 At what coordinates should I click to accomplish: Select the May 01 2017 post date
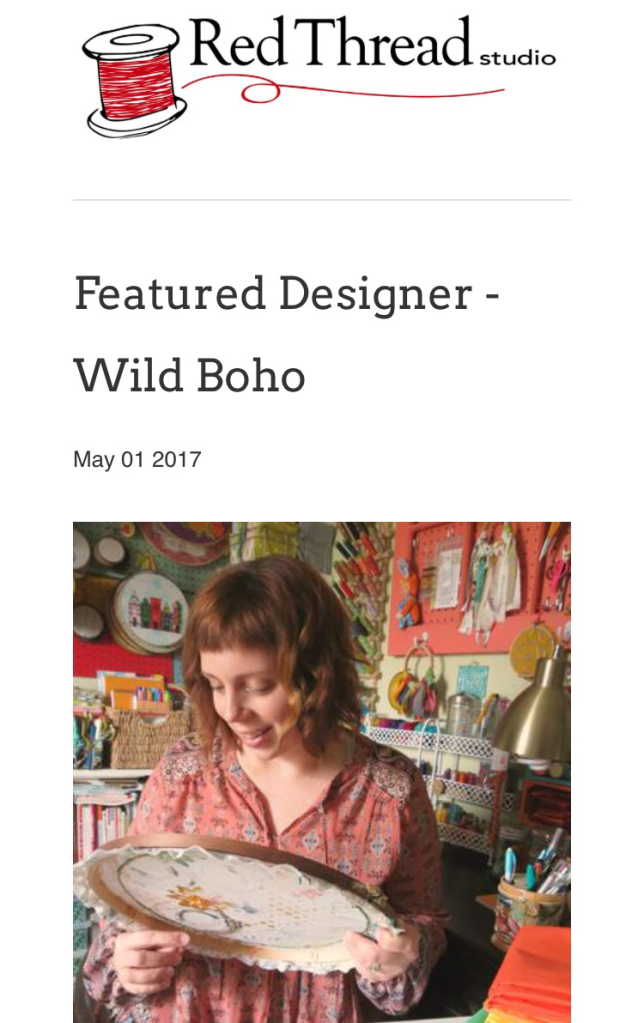click(137, 460)
